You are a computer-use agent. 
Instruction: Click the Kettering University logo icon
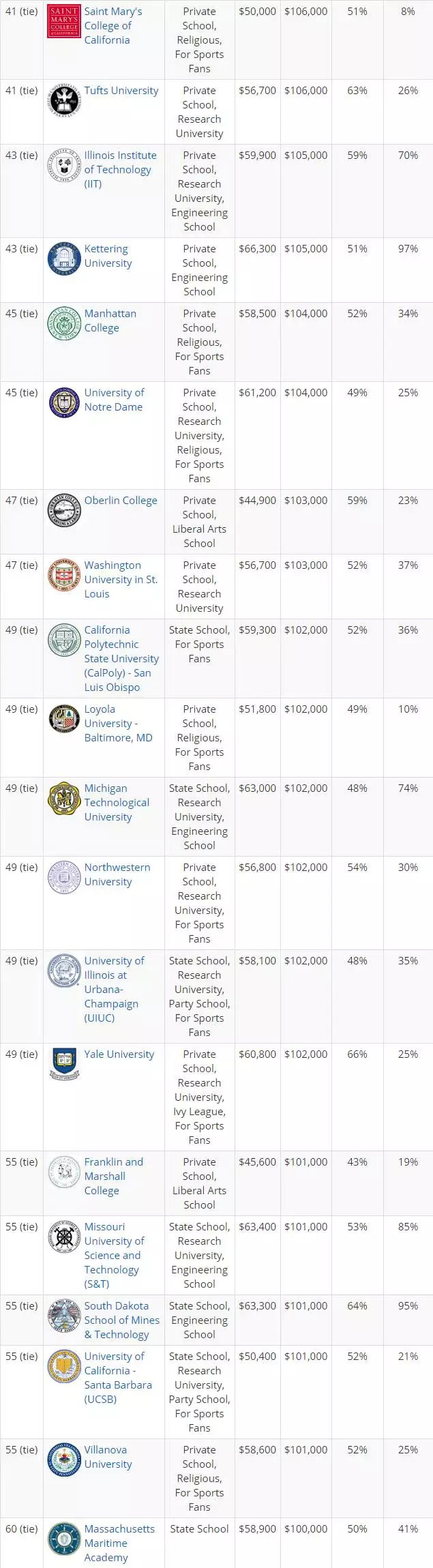(x=64, y=260)
